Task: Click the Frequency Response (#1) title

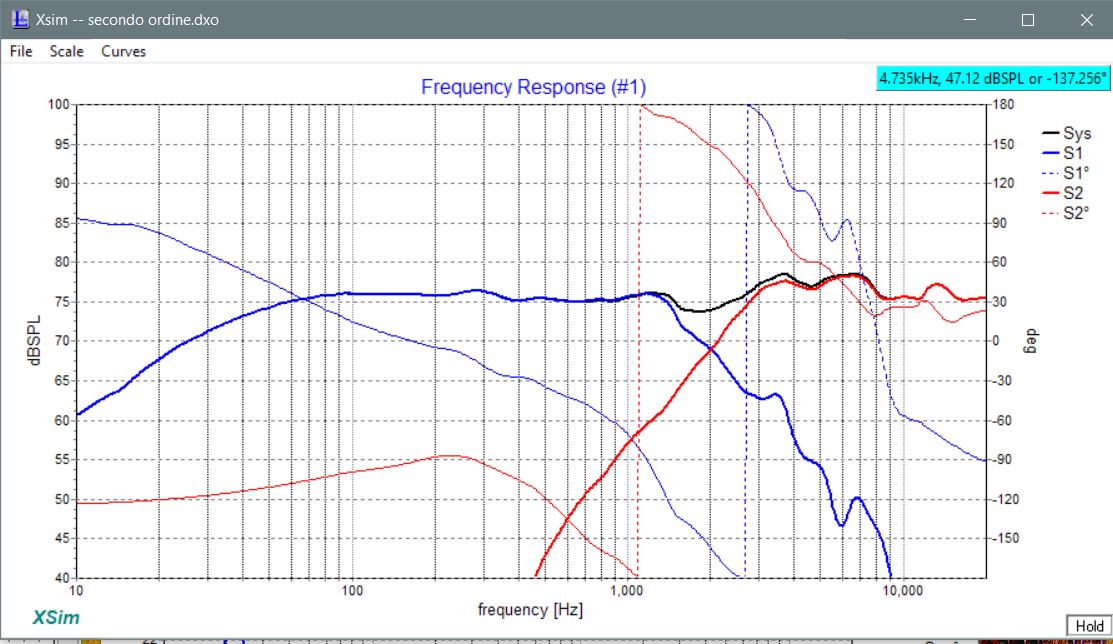Action: pos(533,87)
